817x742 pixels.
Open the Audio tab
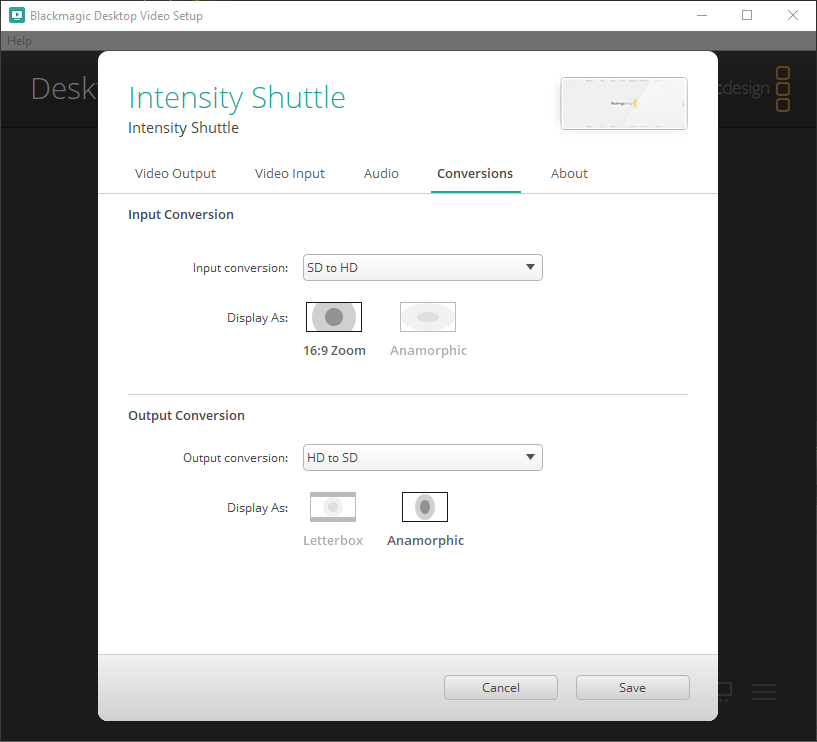pos(381,174)
